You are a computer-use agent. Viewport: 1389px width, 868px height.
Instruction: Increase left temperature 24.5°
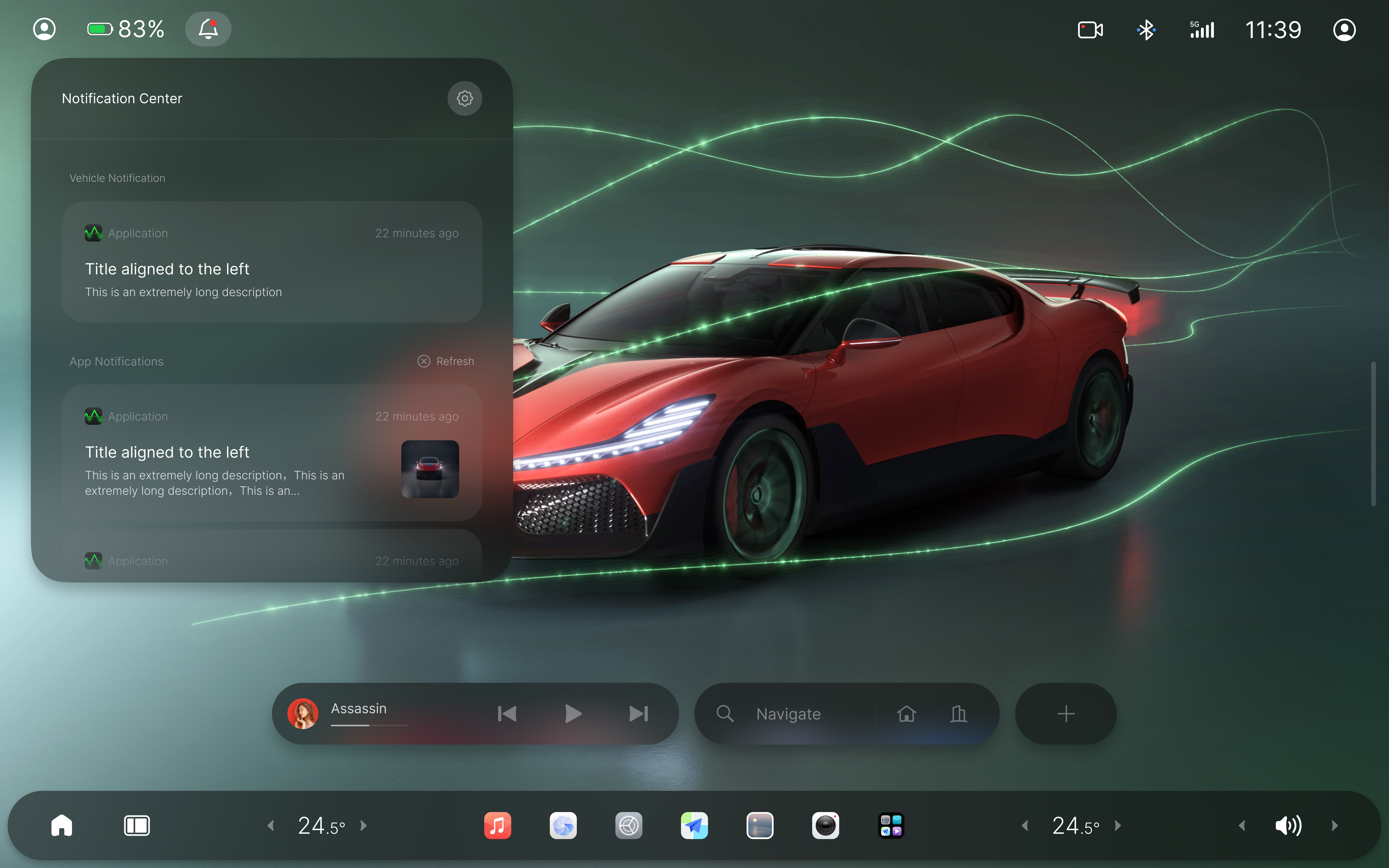click(363, 826)
